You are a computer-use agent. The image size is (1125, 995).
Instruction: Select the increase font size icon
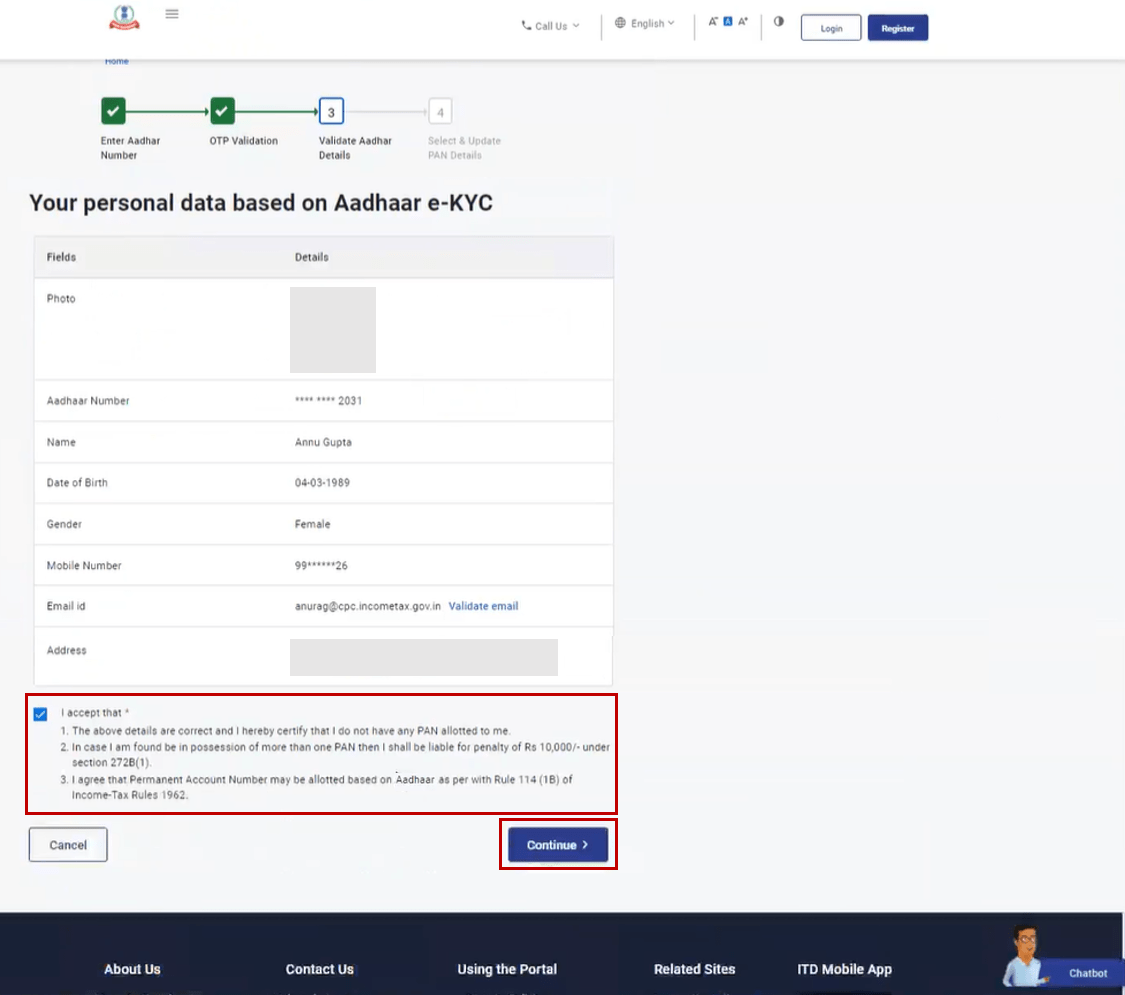tap(742, 19)
